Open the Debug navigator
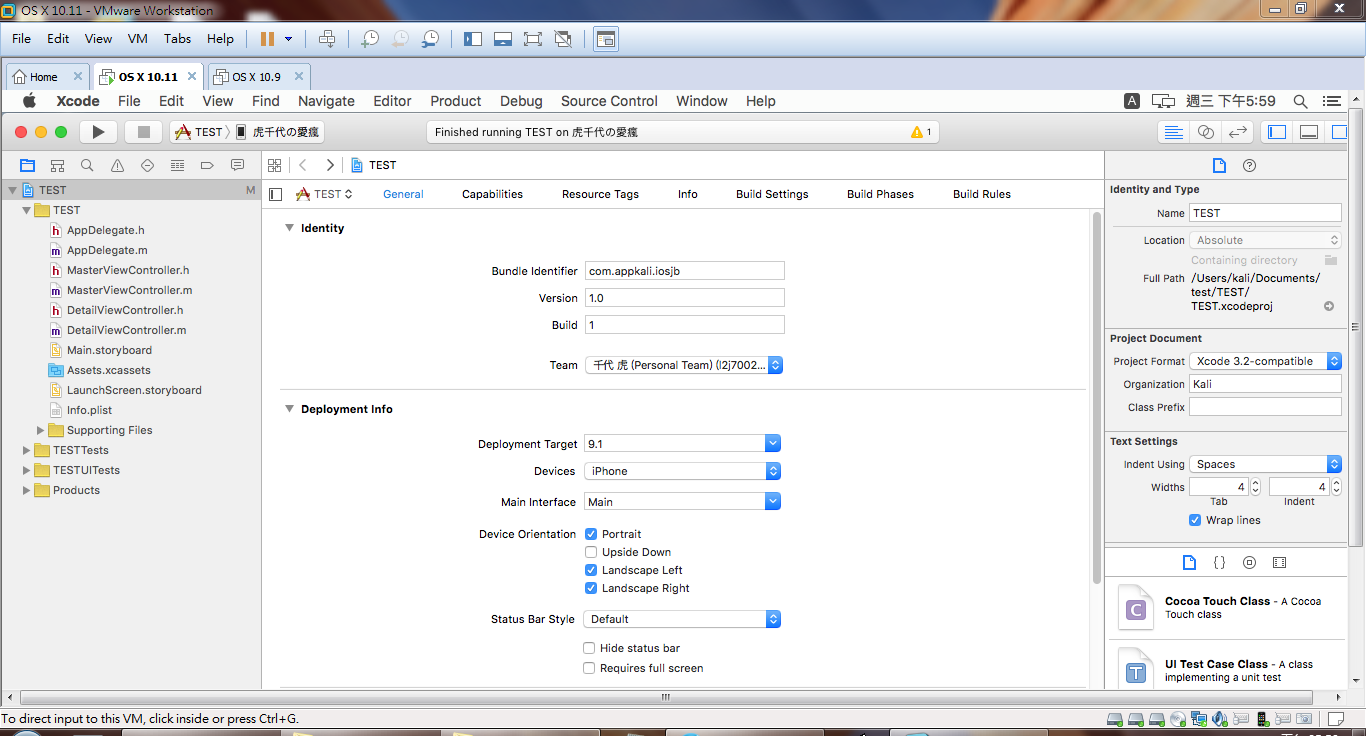1366x736 pixels. [x=177, y=165]
